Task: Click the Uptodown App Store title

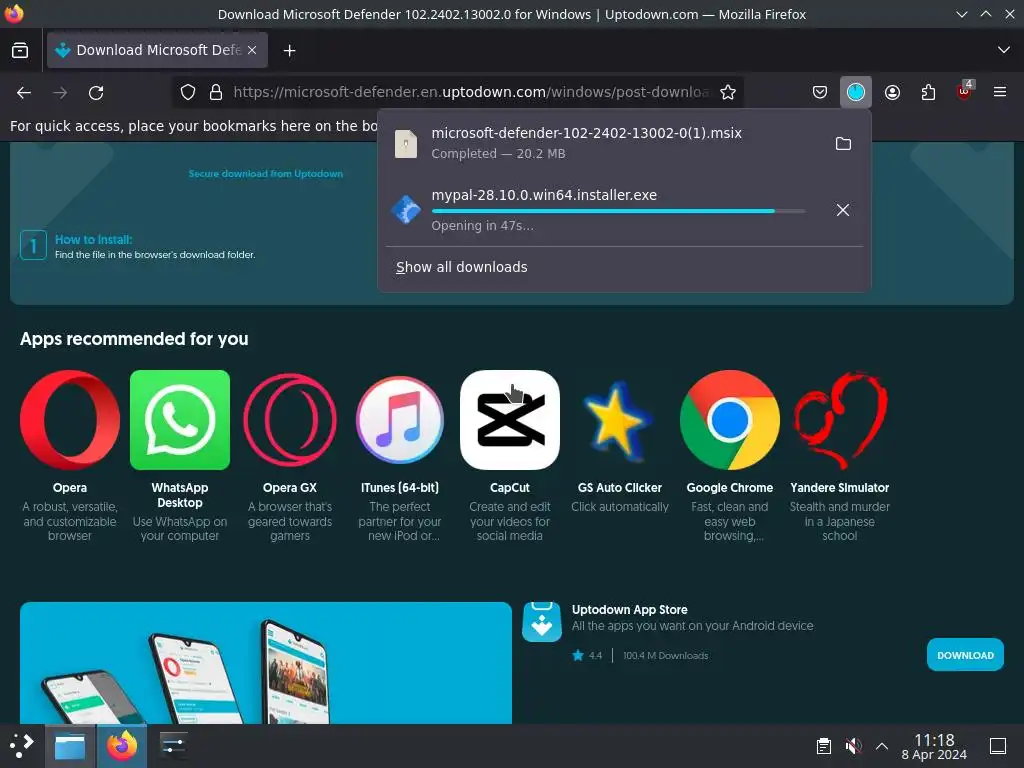Action: pyautogui.click(x=630, y=609)
